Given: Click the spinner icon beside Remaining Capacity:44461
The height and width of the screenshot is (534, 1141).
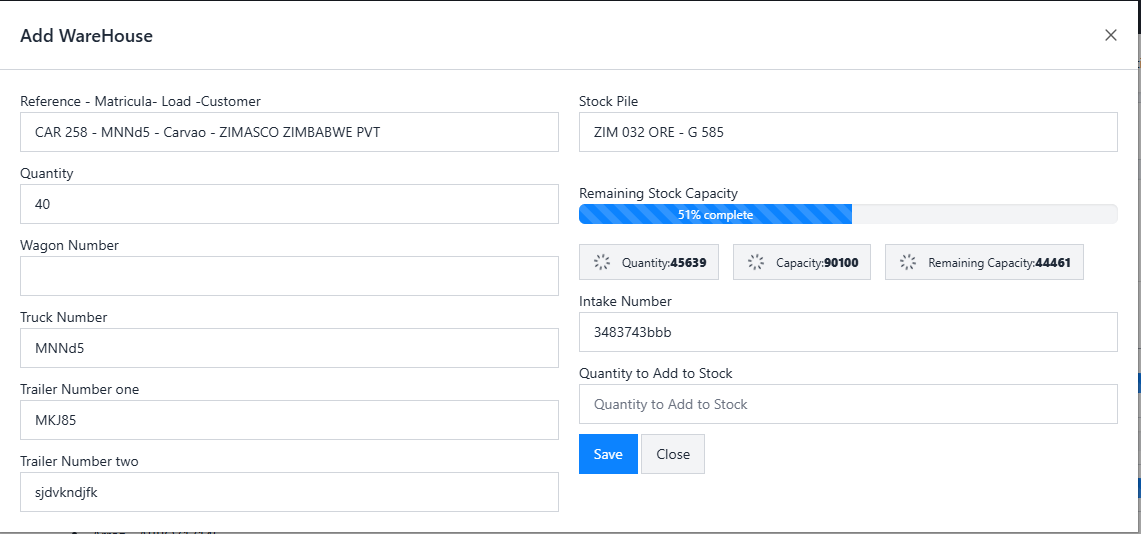Looking at the screenshot, I should coord(907,262).
